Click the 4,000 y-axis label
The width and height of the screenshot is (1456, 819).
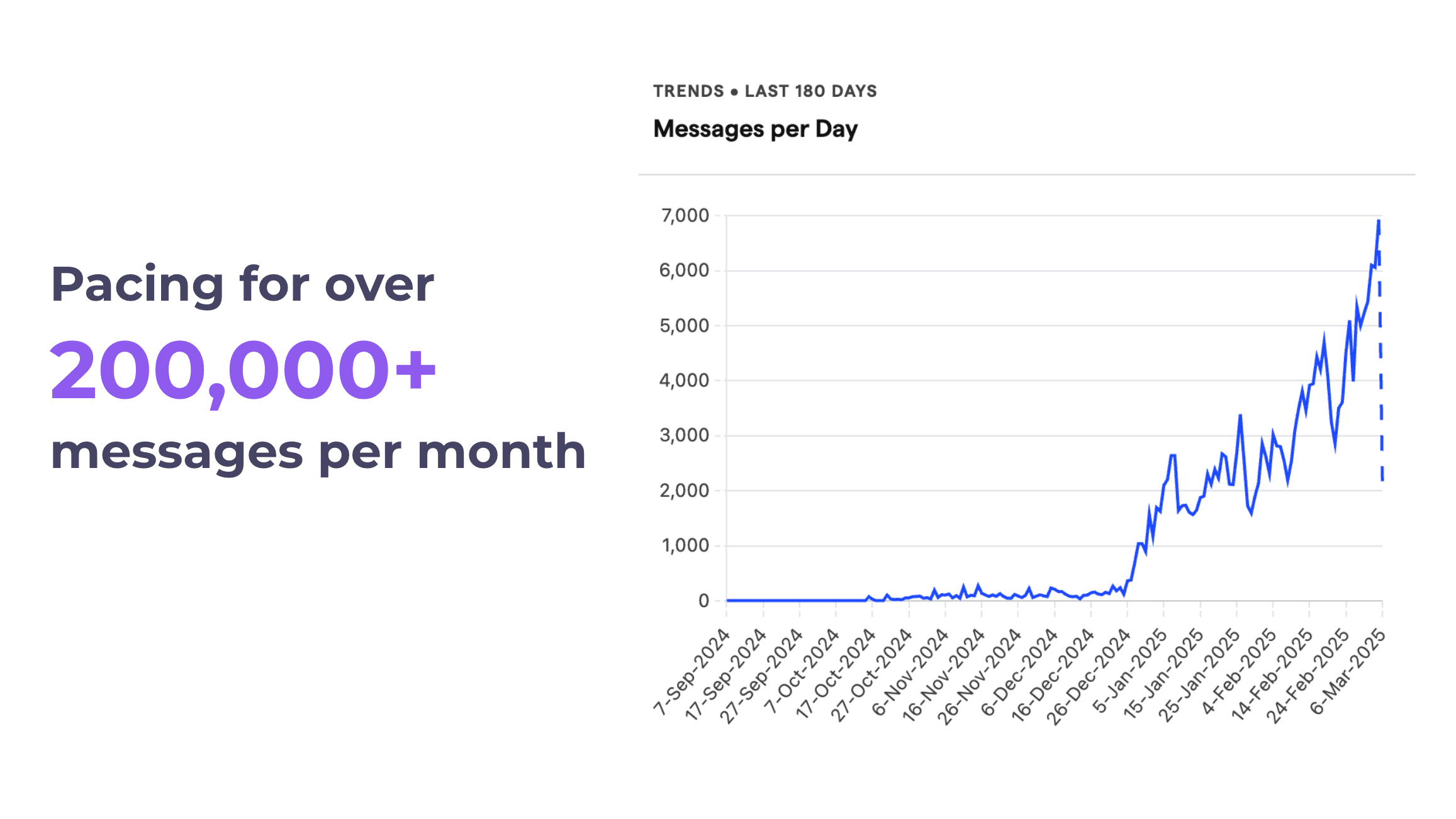[x=684, y=381]
